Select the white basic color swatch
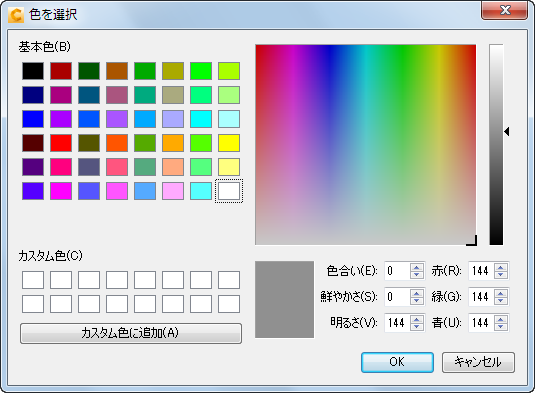The height and width of the screenshot is (393, 535). (229, 191)
